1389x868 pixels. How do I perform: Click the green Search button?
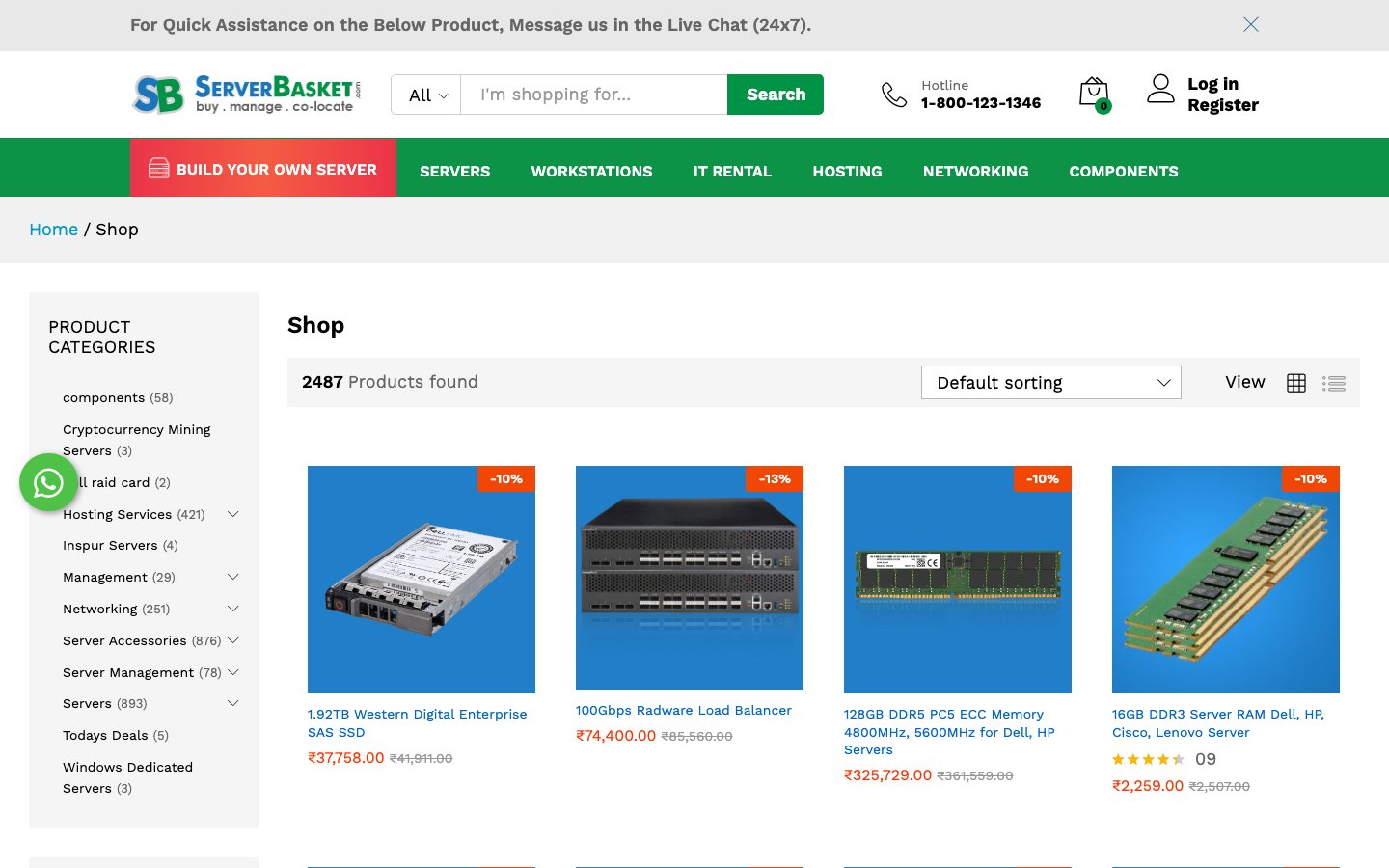[x=776, y=95]
